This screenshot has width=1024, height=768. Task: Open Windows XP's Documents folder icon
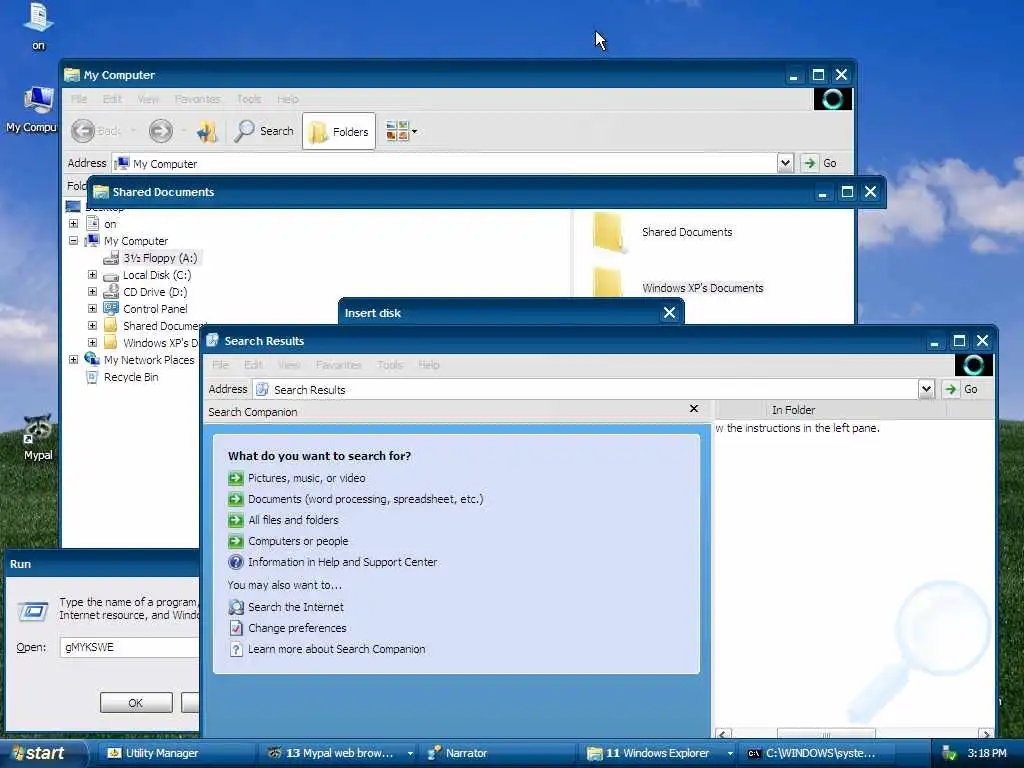609,282
